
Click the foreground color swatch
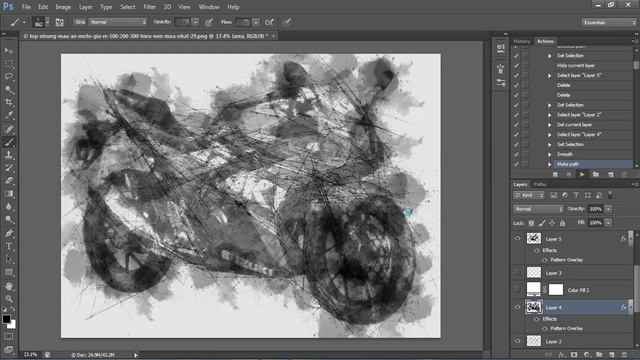(6, 319)
